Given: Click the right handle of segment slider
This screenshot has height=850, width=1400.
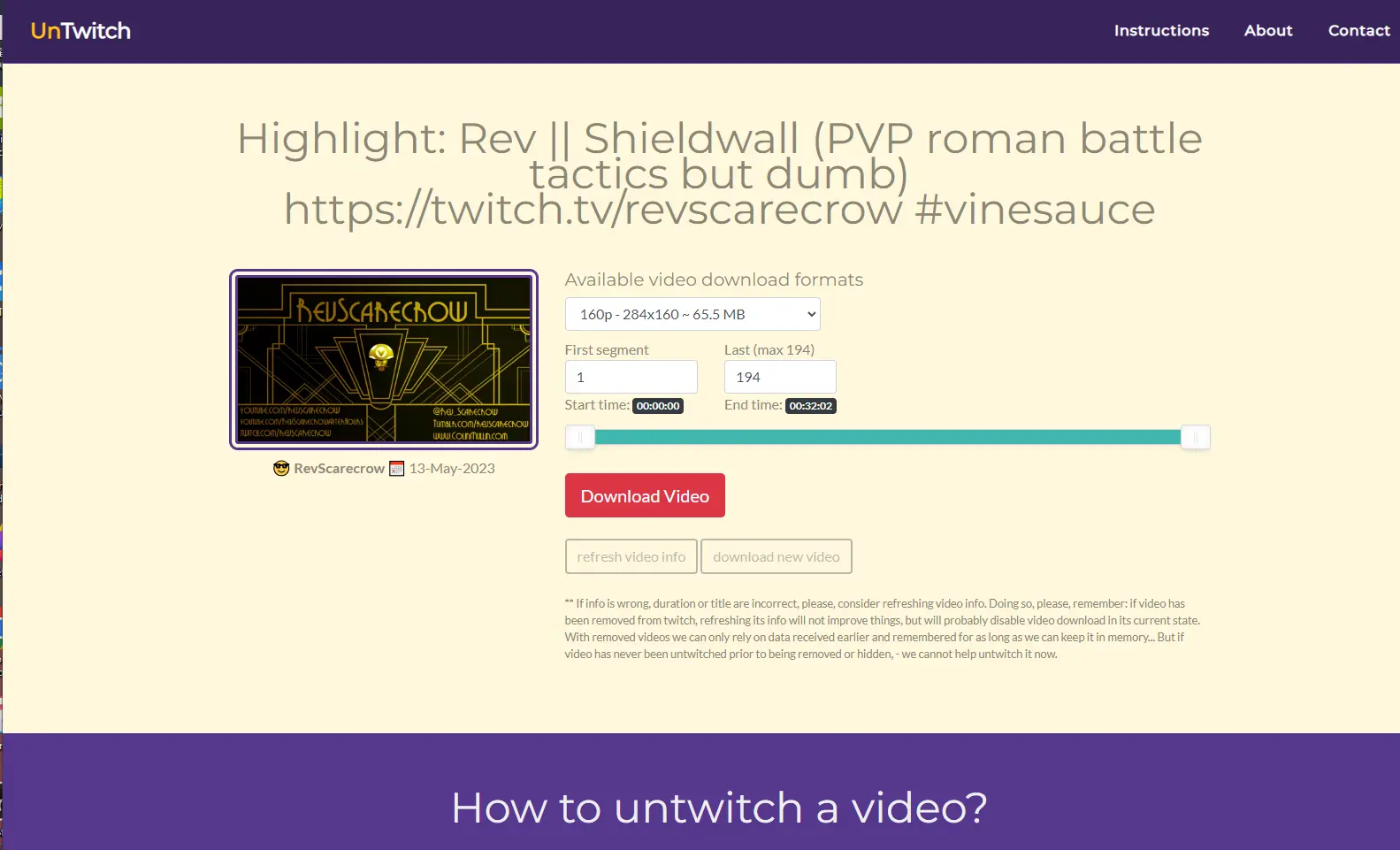Looking at the screenshot, I should tap(1195, 437).
